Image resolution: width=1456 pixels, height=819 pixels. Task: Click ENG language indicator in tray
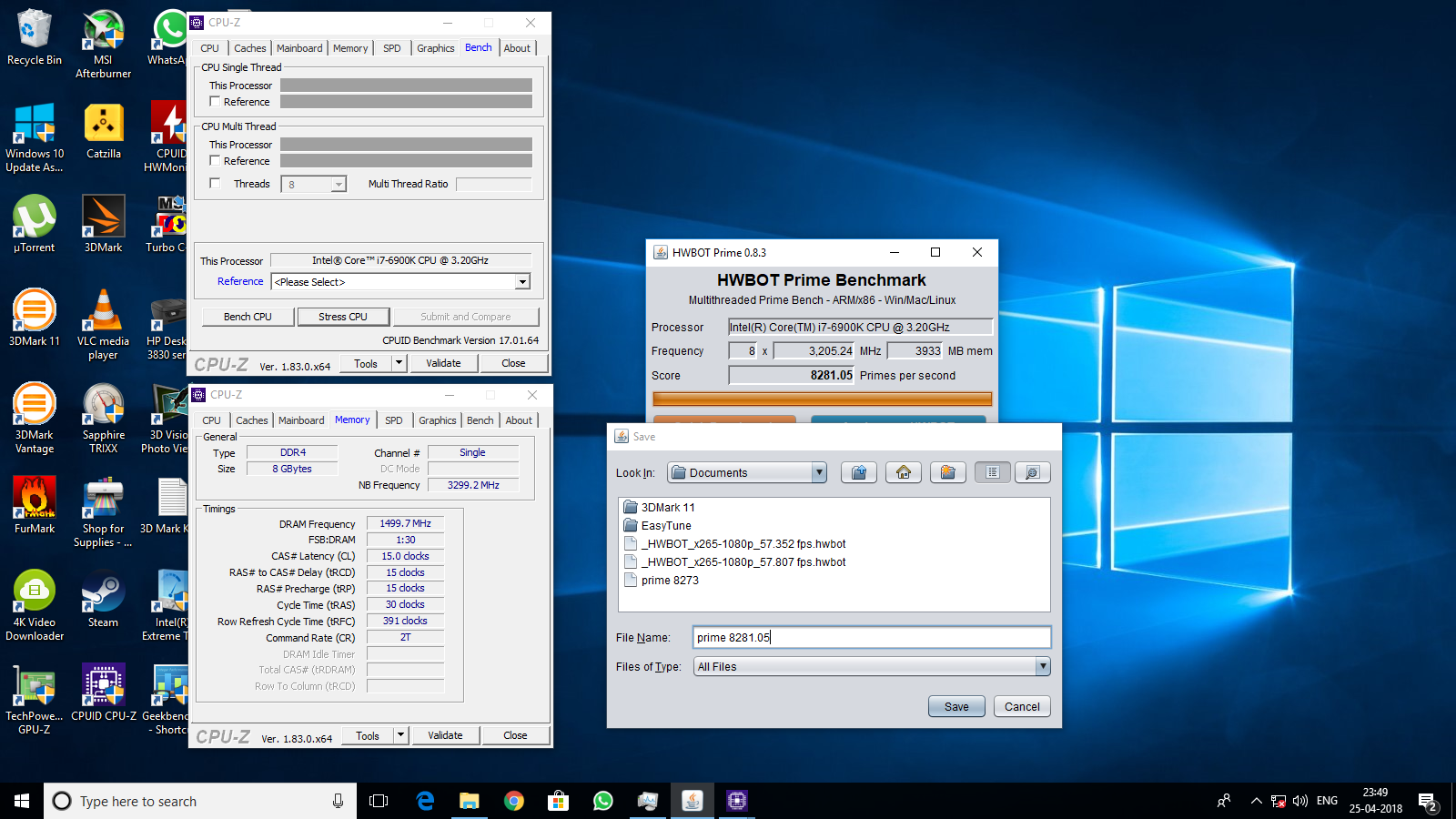pyautogui.click(x=1327, y=801)
